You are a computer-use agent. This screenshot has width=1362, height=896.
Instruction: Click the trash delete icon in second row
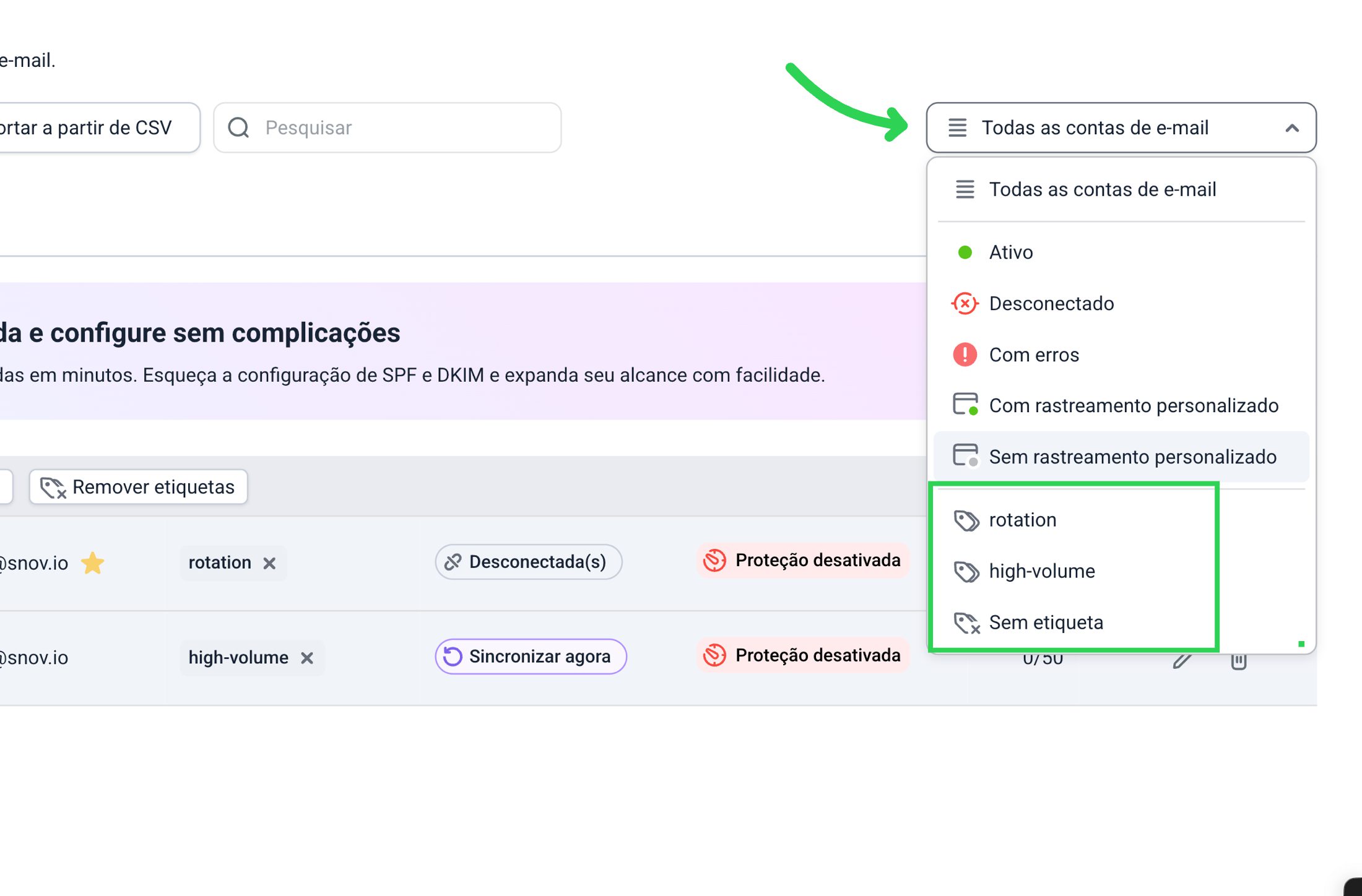[1238, 661]
